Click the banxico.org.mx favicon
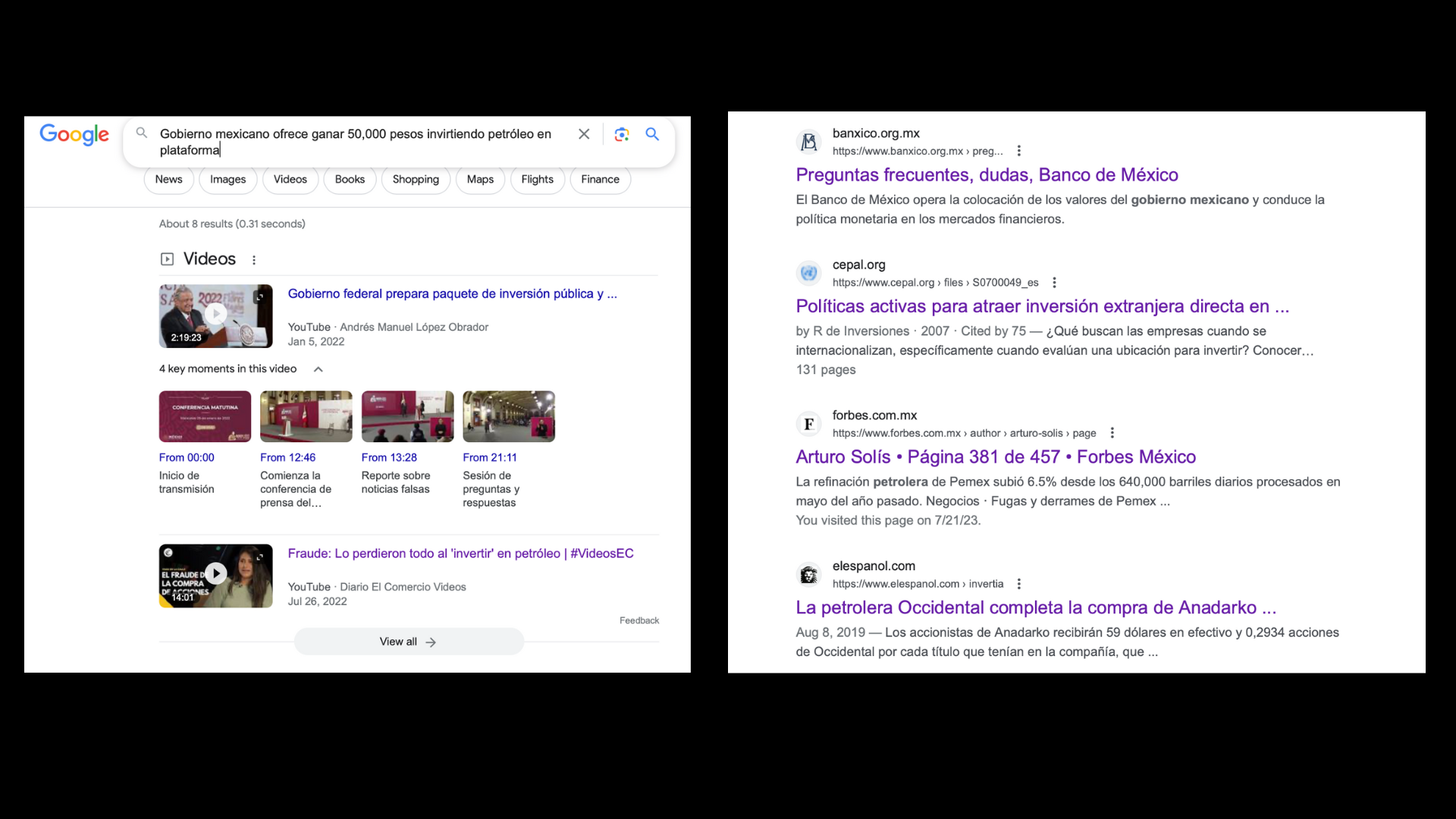Image resolution: width=1456 pixels, height=819 pixels. [809, 142]
